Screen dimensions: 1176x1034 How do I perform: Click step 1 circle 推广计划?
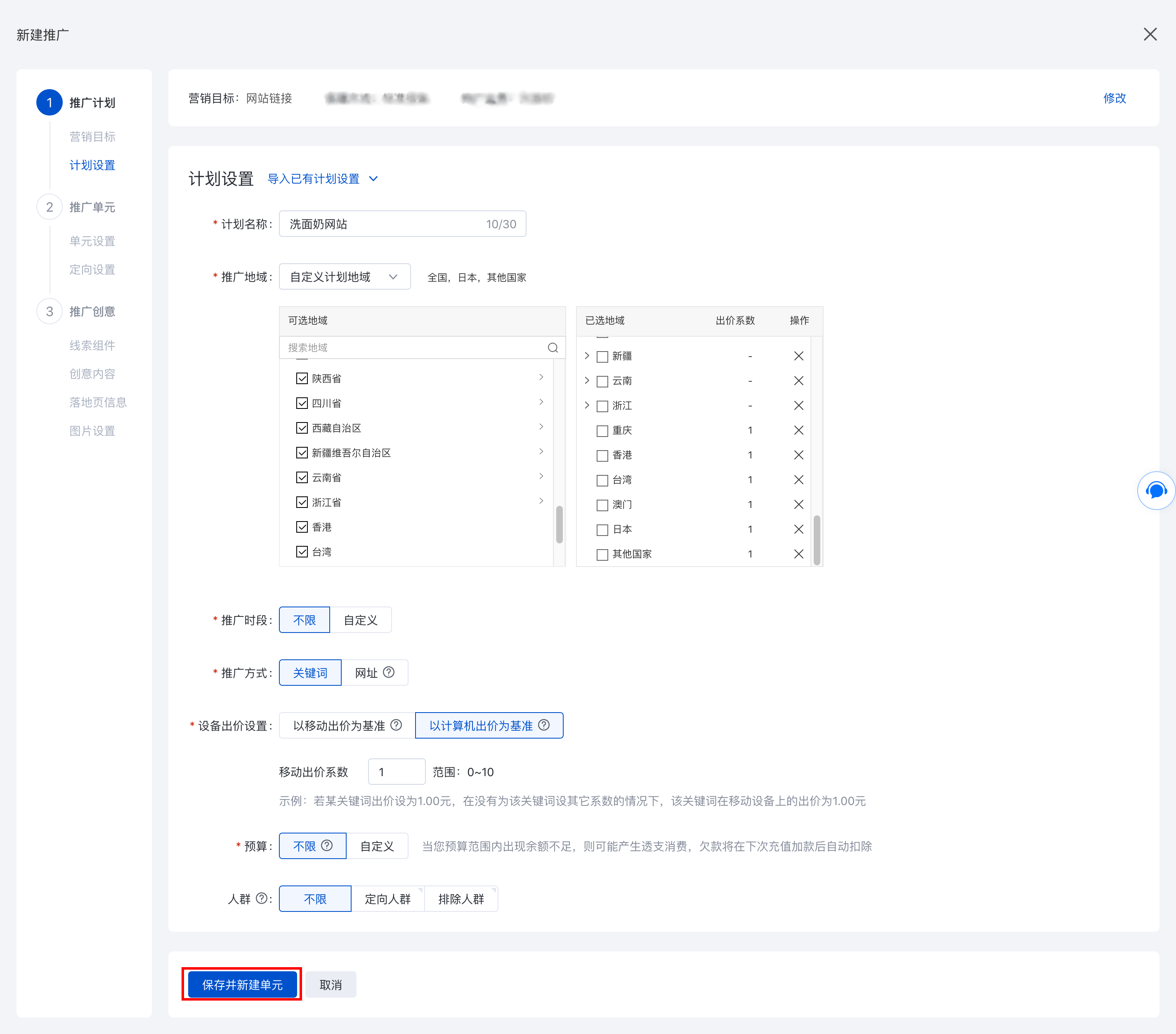coord(50,102)
